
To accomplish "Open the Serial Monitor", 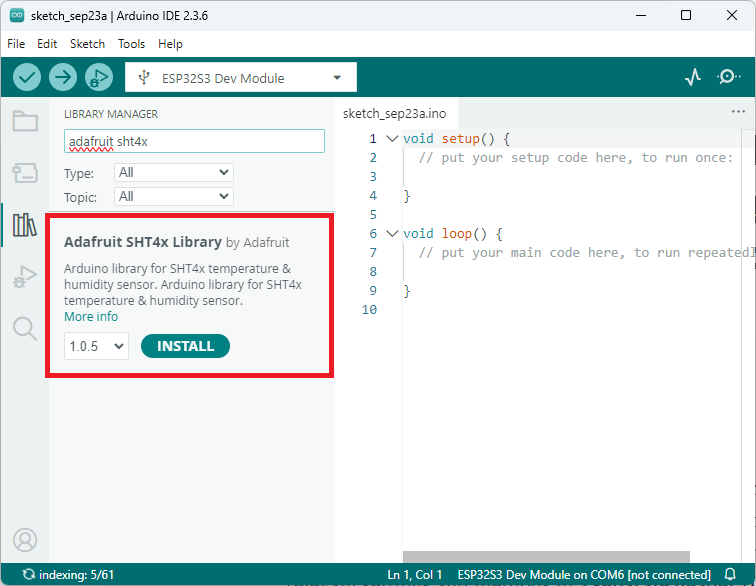I will (728, 77).
